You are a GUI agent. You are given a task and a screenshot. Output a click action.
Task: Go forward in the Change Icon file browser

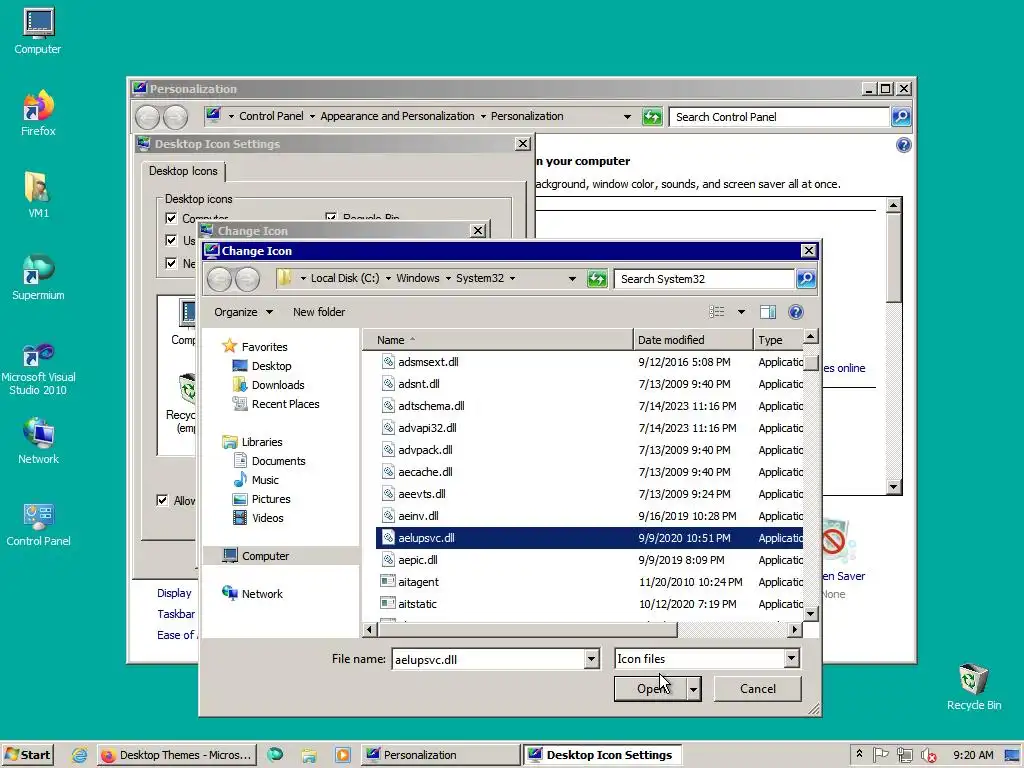[x=247, y=280]
